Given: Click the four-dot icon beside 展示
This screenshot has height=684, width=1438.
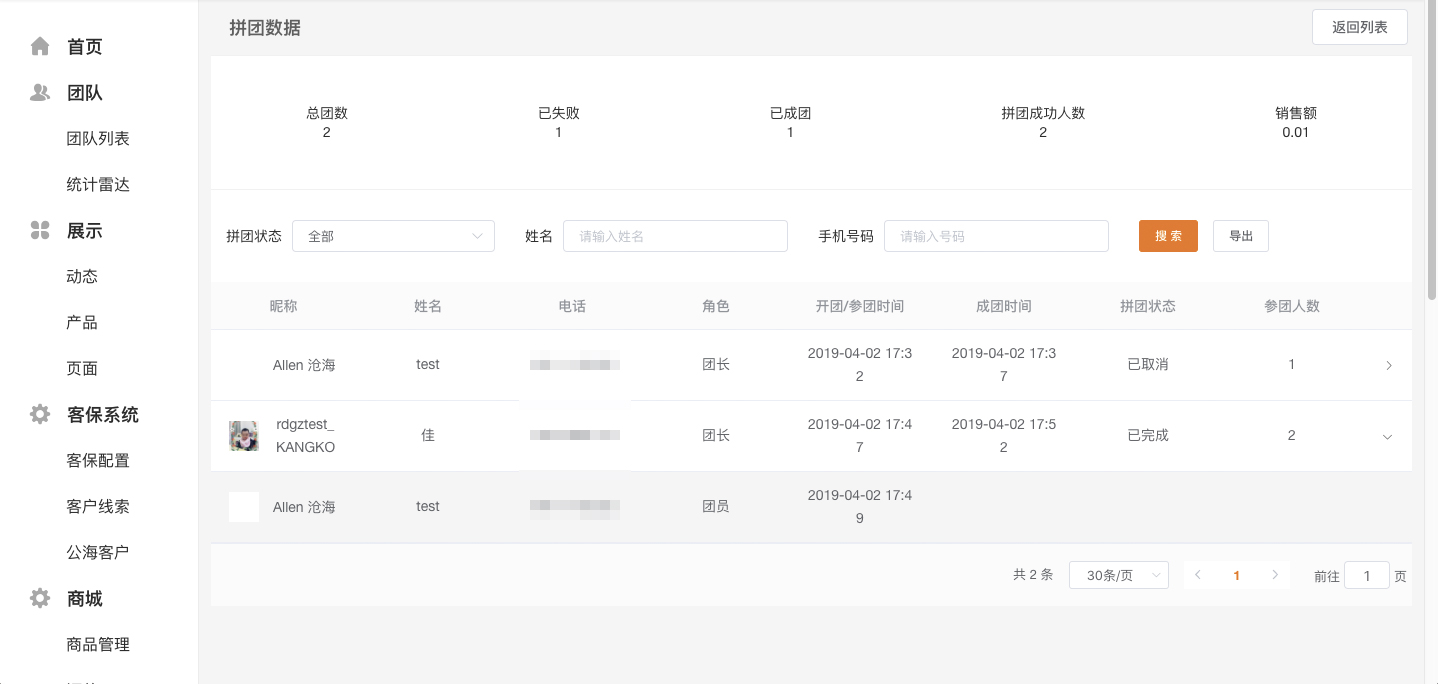Looking at the screenshot, I should (x=40, y=231).
